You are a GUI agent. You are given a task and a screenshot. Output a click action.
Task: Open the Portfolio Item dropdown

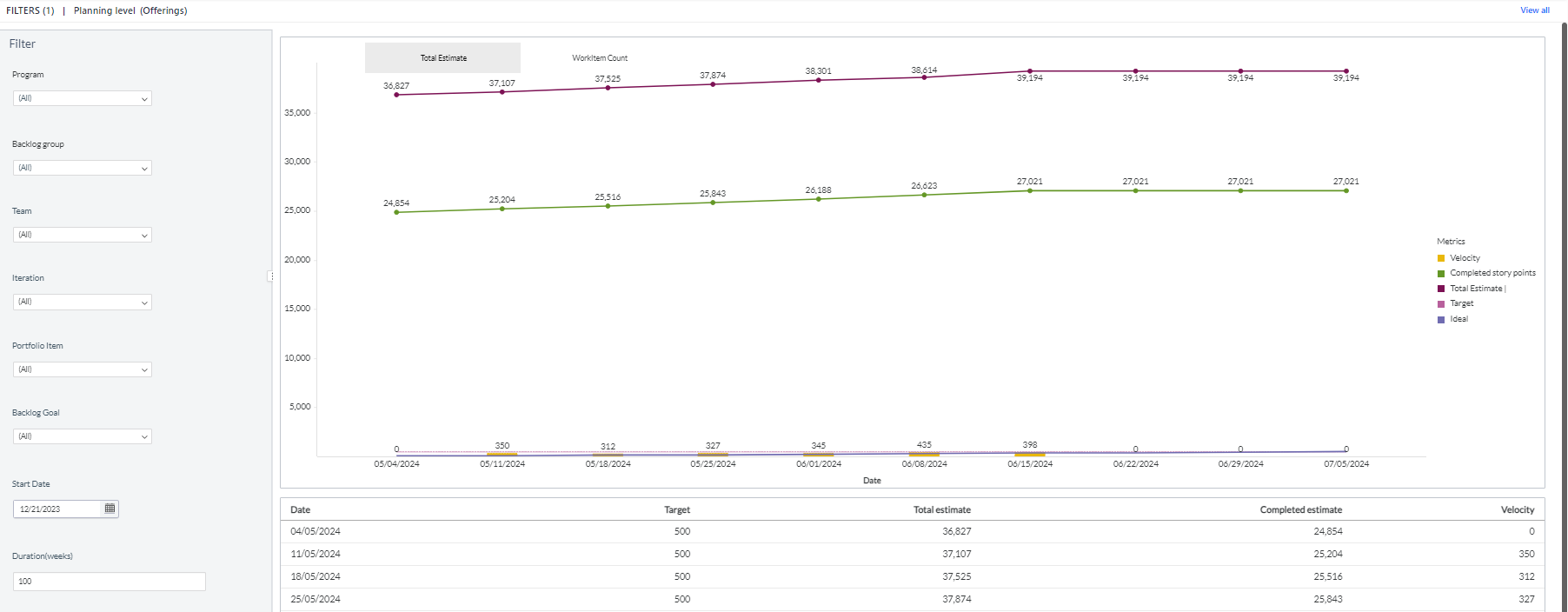(x=83, y=369)
